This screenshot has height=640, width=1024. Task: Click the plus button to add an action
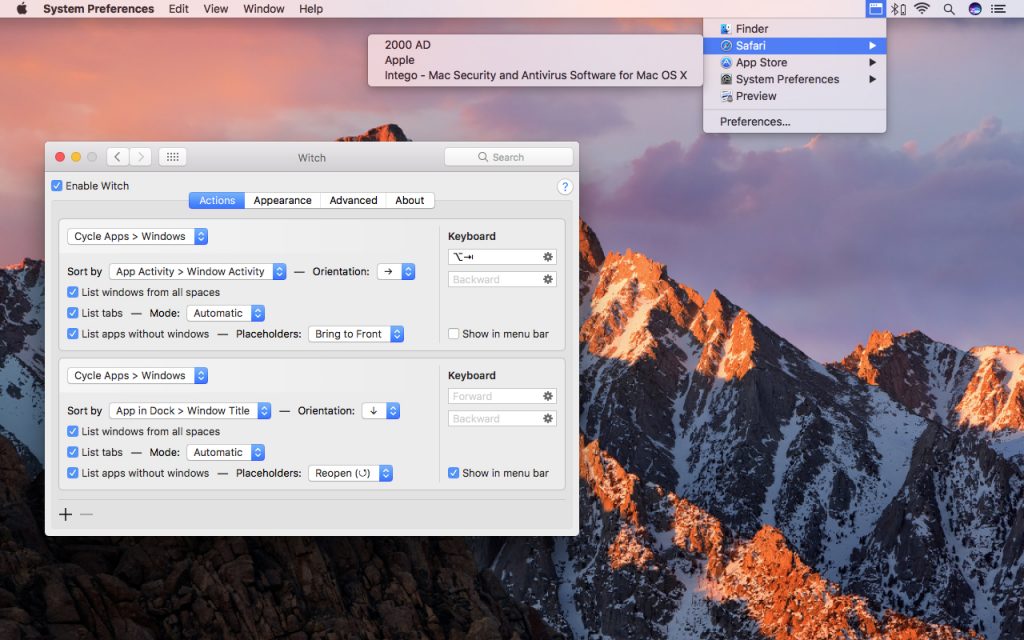[65, 514]
